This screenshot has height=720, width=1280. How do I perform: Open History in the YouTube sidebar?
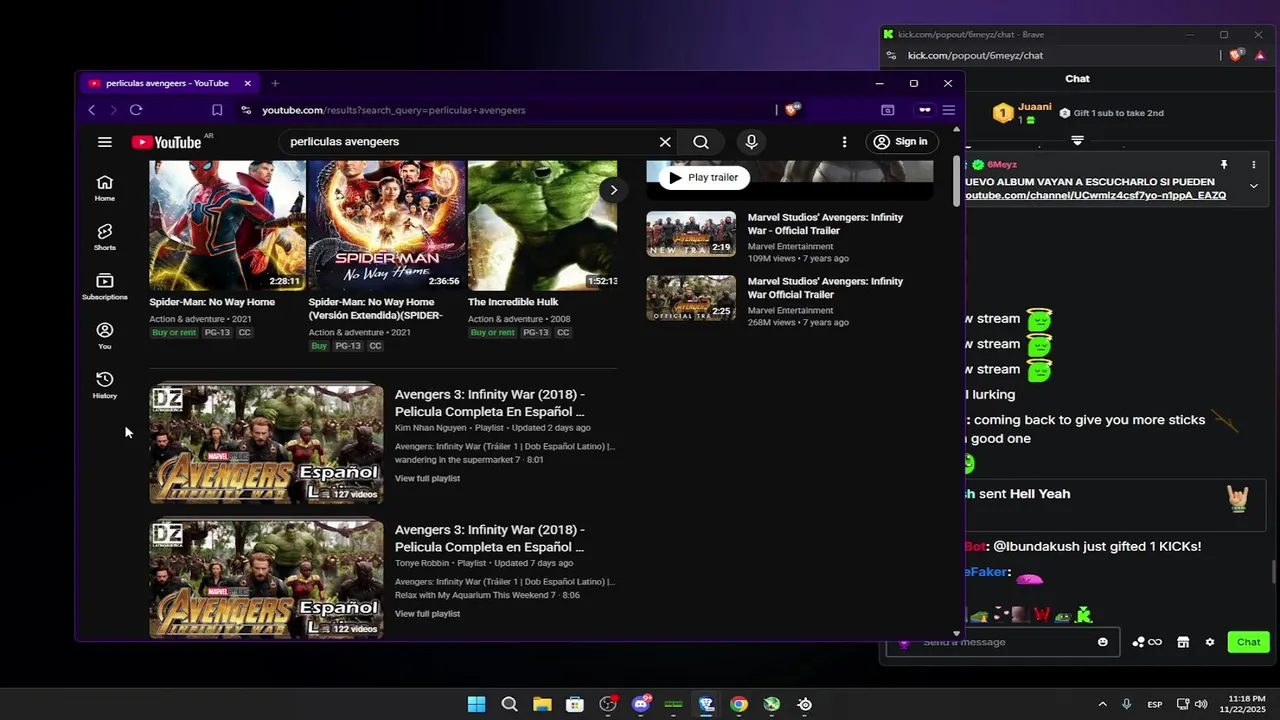pos(104,384)
